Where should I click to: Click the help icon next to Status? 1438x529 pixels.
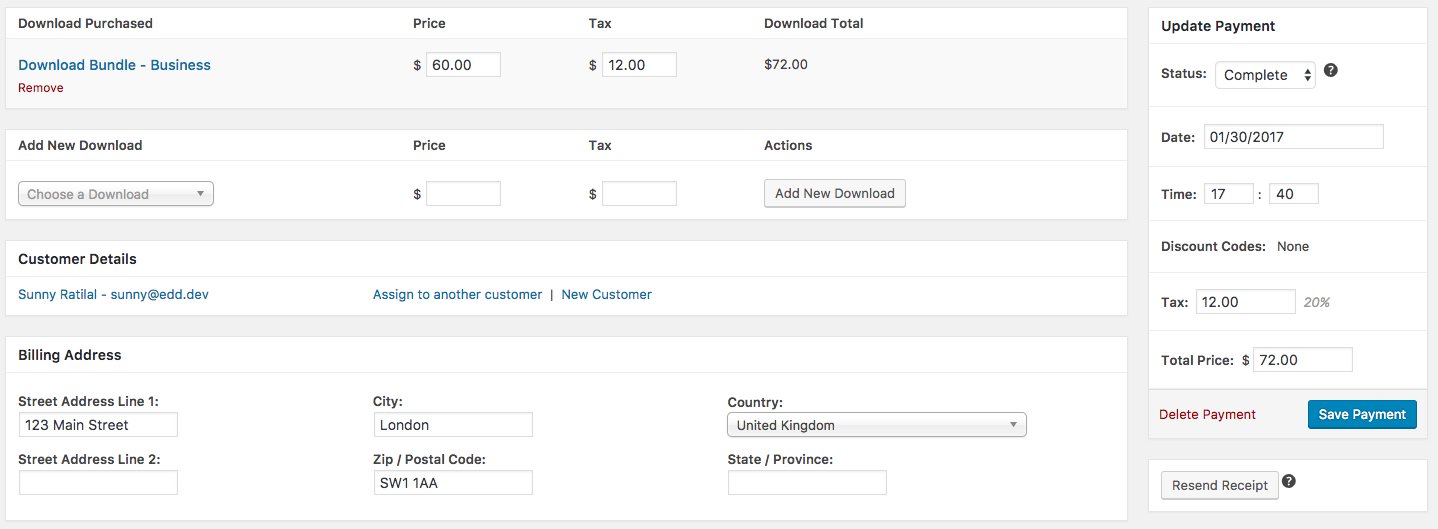click(x=1331, y=71)
